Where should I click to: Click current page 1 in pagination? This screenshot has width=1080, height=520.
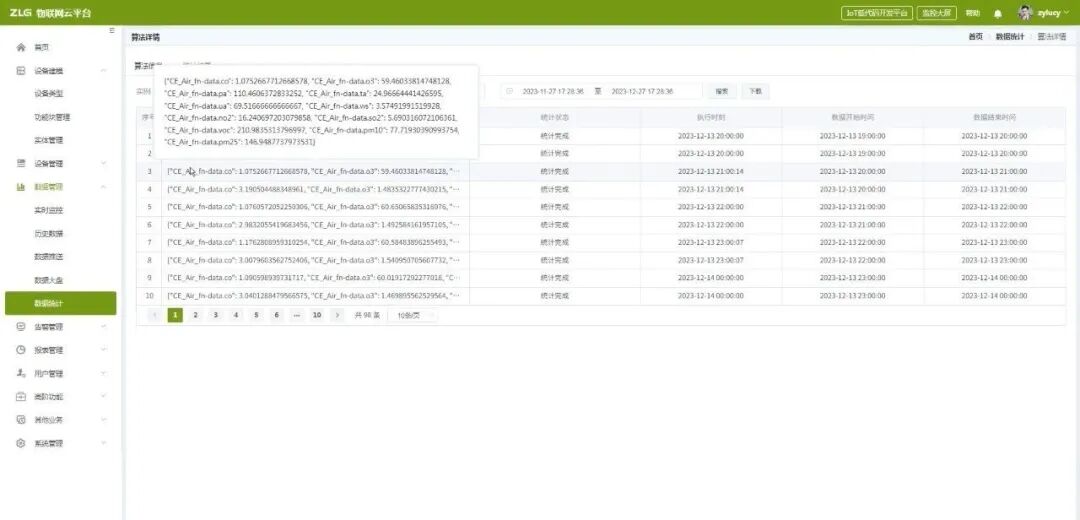pyautogui.click(x=175, y=315)
